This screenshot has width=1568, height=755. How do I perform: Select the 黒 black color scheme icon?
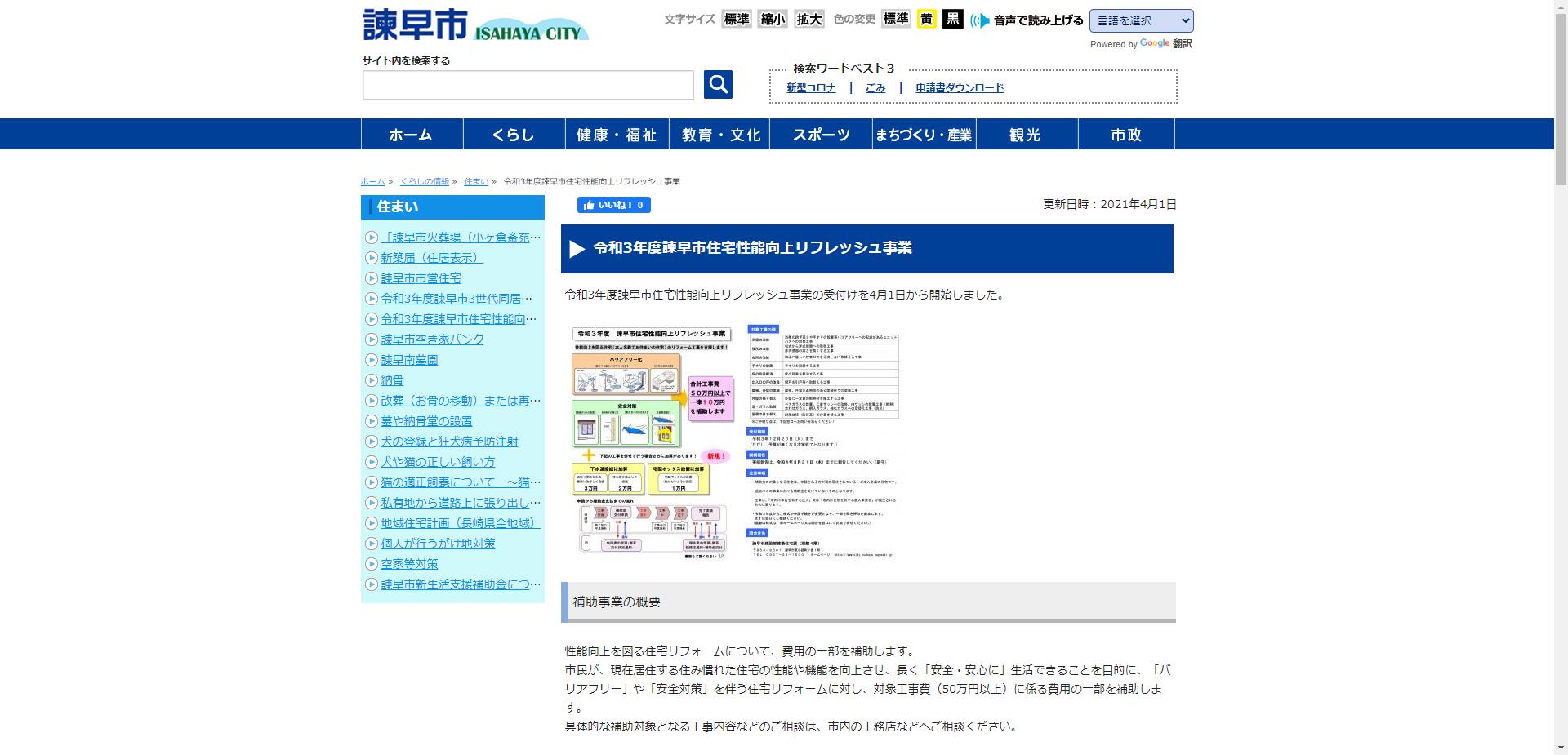(951, 19)
